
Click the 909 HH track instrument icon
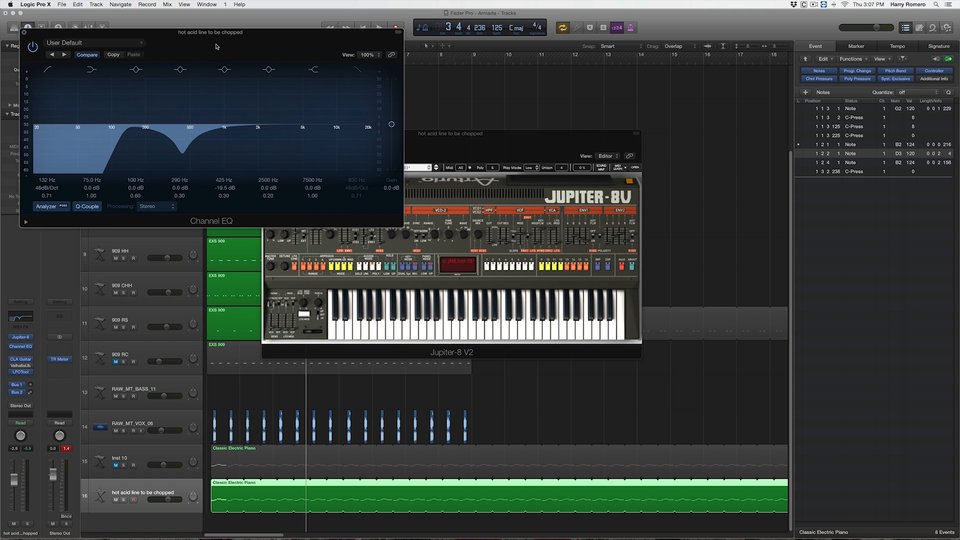[100, 254]
